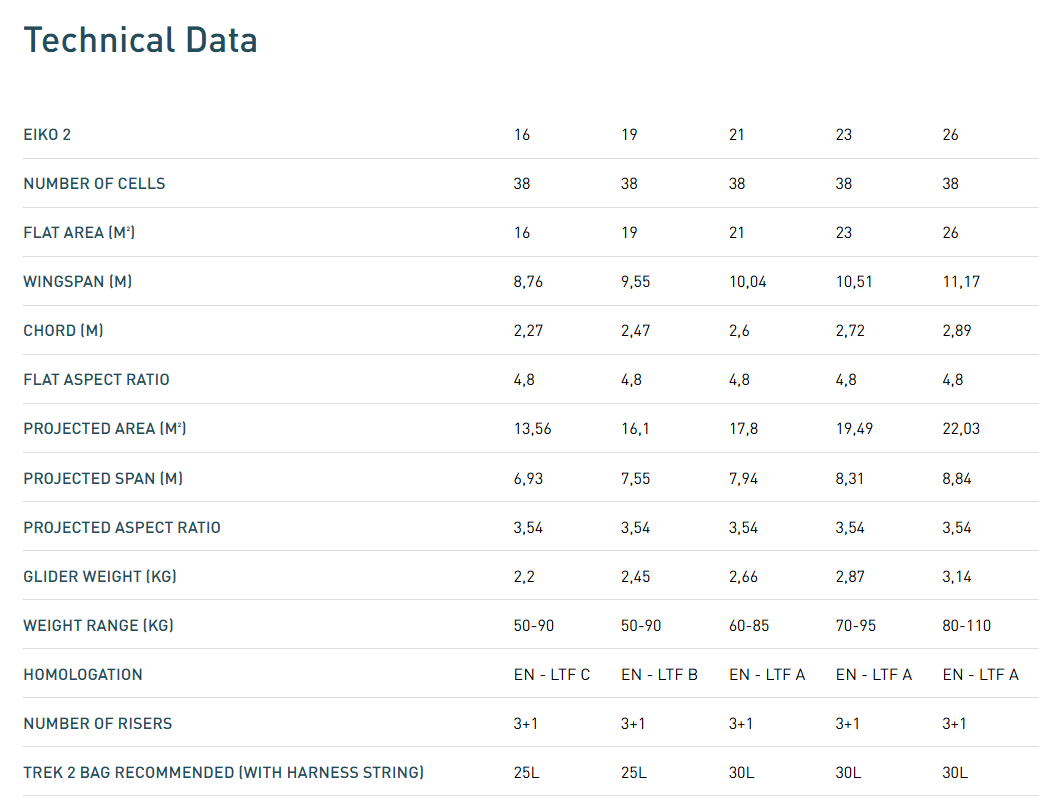Click the FLAT ASPECT RATIO label
Image resolution: width=1039 pixels, height=805 pixels.
(96, 380)
